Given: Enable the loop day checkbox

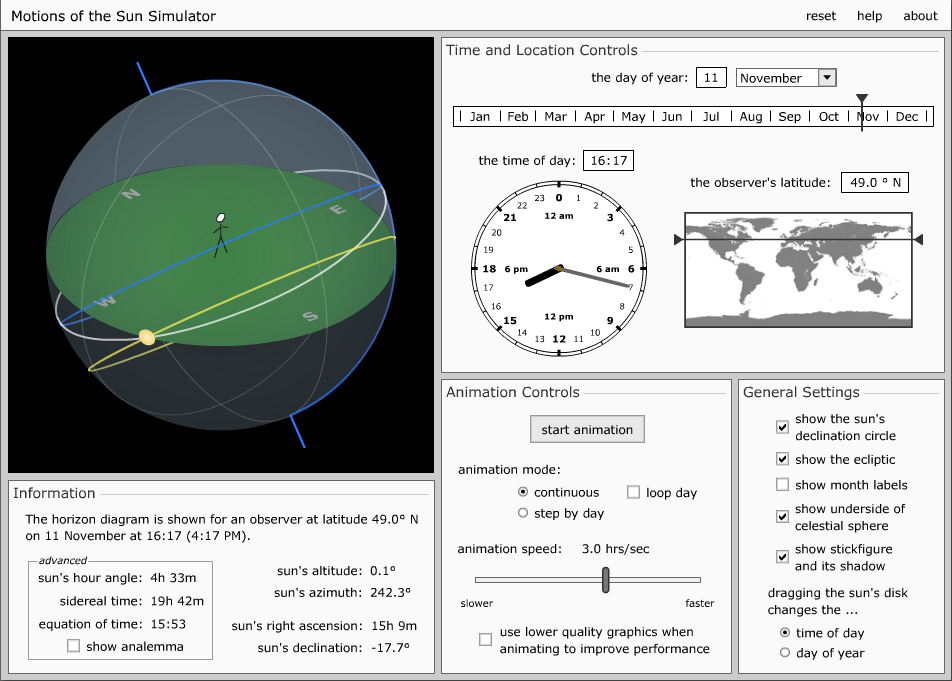Looking at the screenshot, I should pos(633,492).
